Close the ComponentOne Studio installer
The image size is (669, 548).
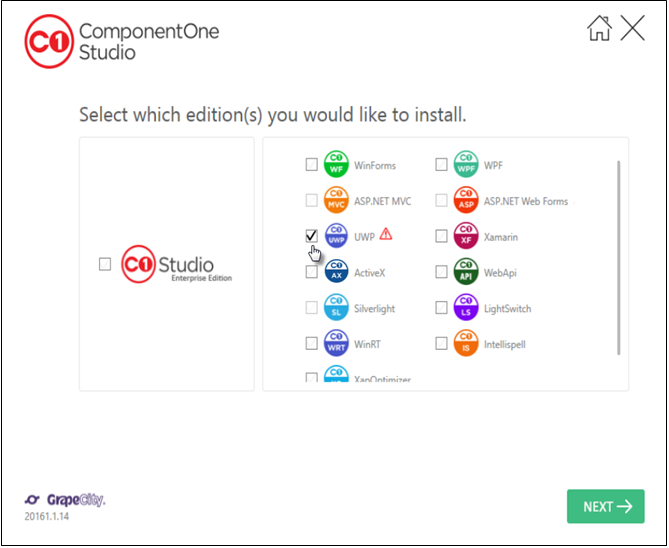click(x=633, y=28)
